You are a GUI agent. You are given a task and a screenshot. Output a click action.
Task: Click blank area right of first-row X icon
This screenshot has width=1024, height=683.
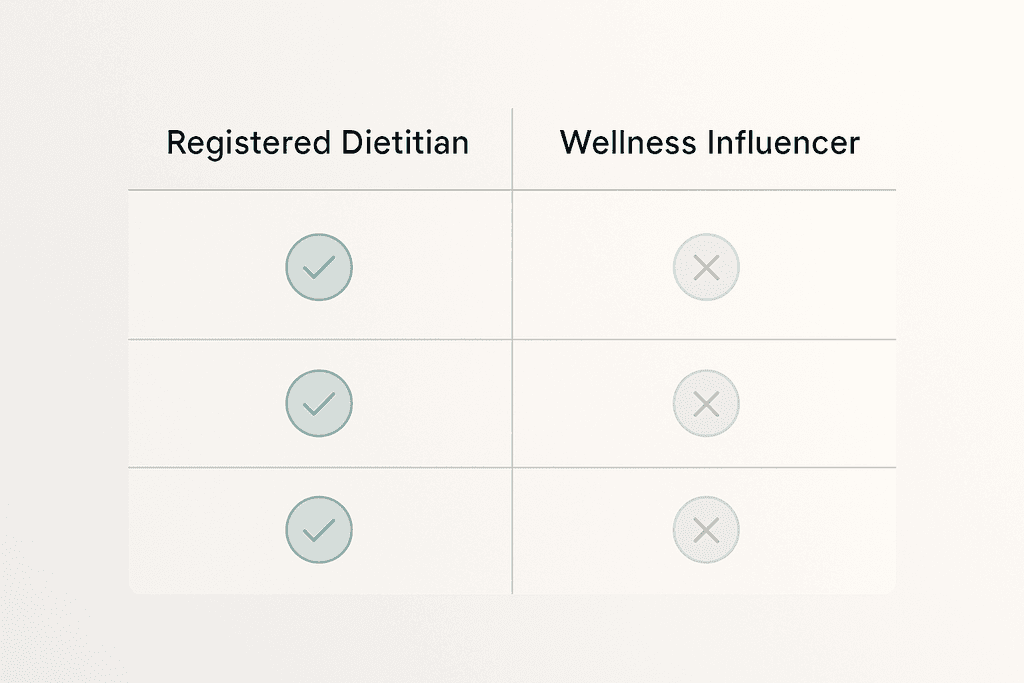point(820,267)
